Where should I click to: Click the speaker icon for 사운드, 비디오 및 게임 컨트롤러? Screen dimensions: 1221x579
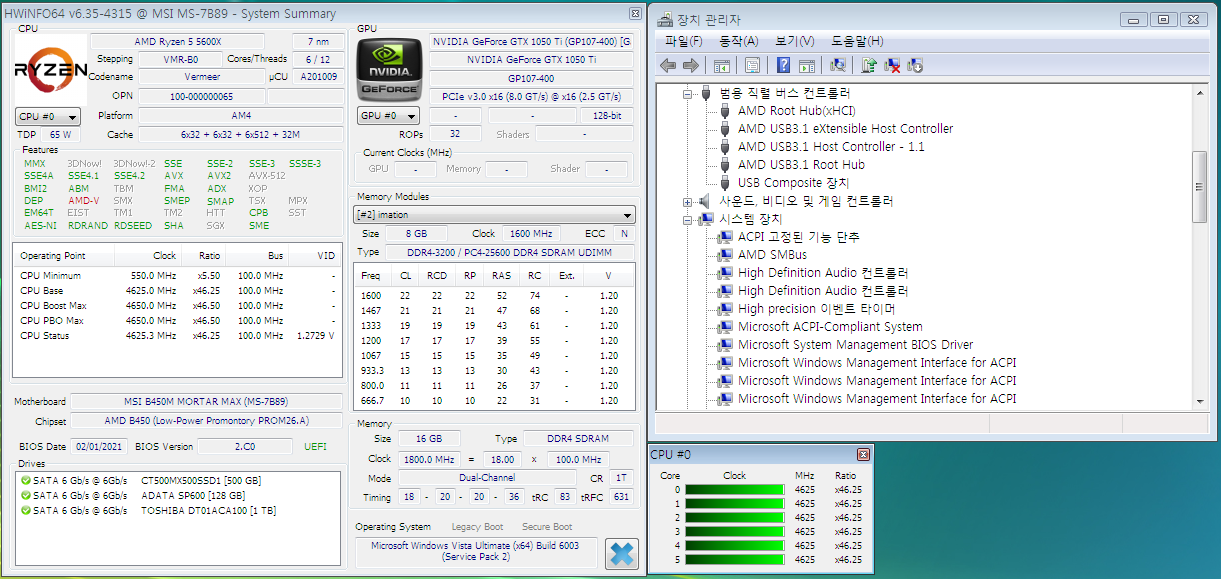(x=706, y=201)
